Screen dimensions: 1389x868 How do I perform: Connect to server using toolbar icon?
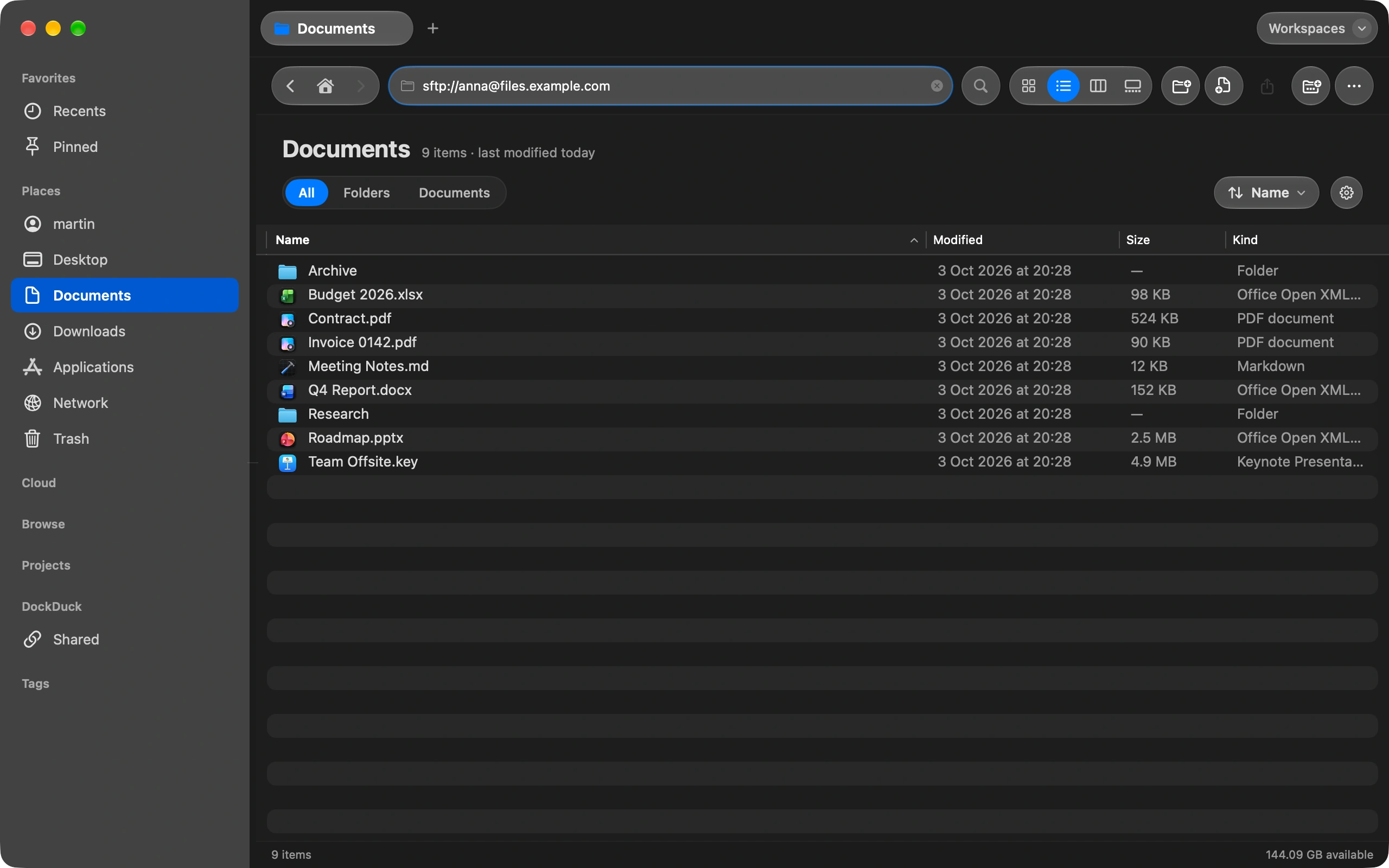click(x=1311, y=86)
